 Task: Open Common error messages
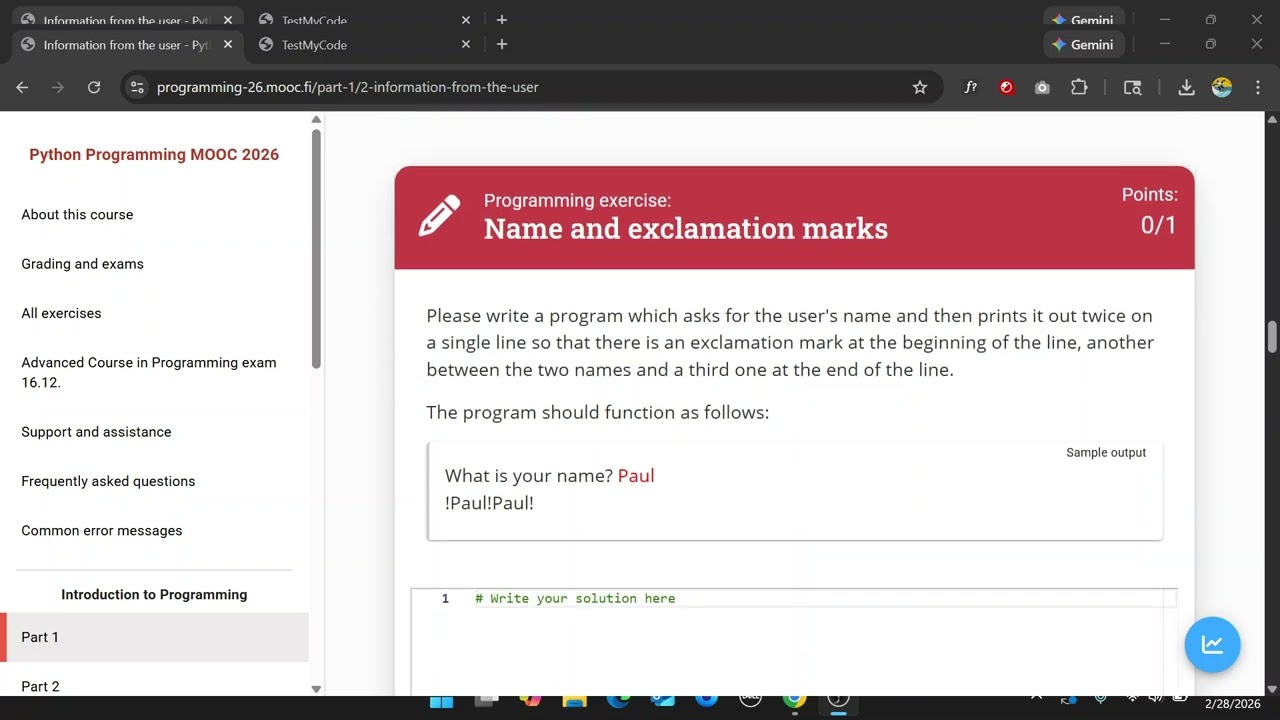coord(102,531)
